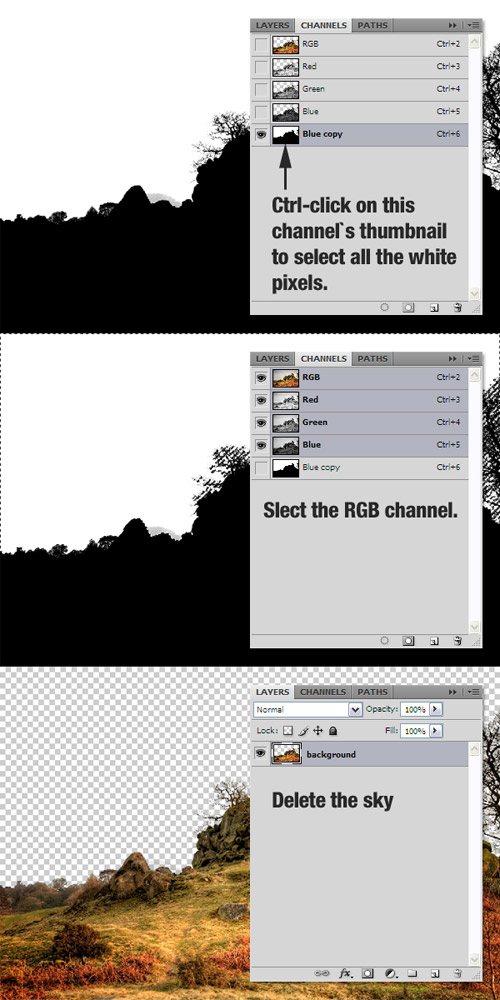Screen dimensions: 500x1000
Task: Click the Opacity 100% field
Action: click(415, 709)
